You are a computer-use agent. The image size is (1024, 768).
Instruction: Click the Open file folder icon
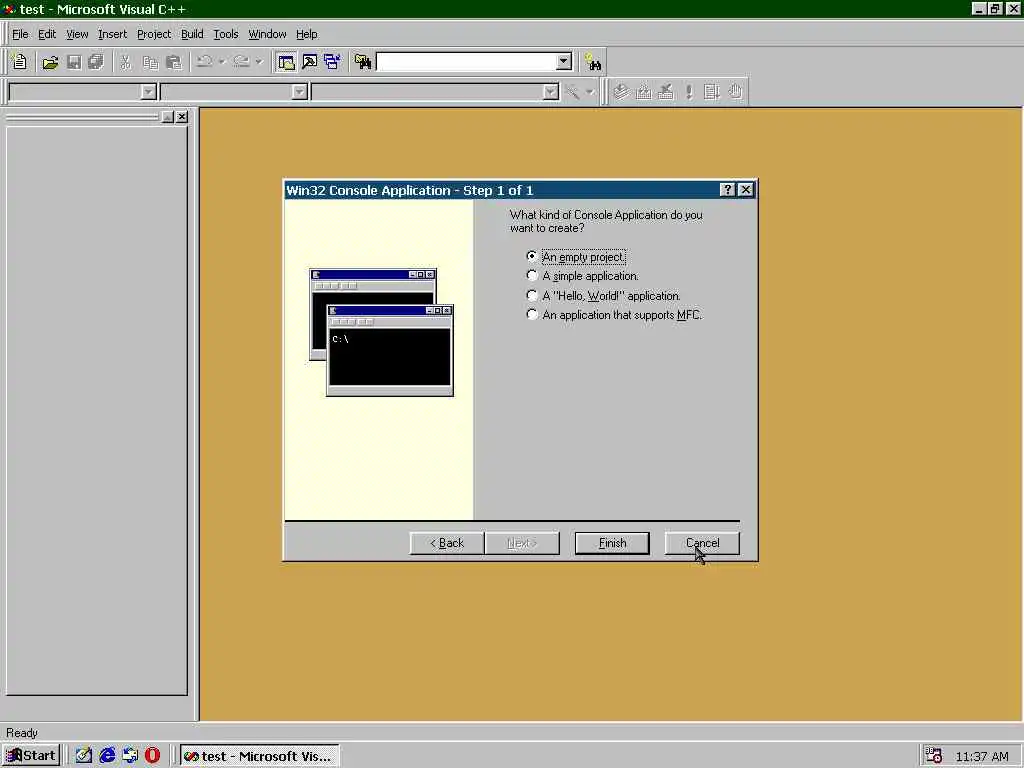[x=50, y=62]
